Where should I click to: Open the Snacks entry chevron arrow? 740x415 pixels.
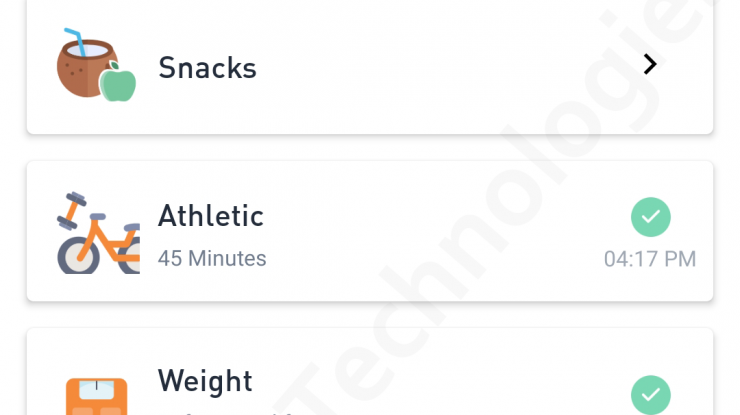pos(650,64)
